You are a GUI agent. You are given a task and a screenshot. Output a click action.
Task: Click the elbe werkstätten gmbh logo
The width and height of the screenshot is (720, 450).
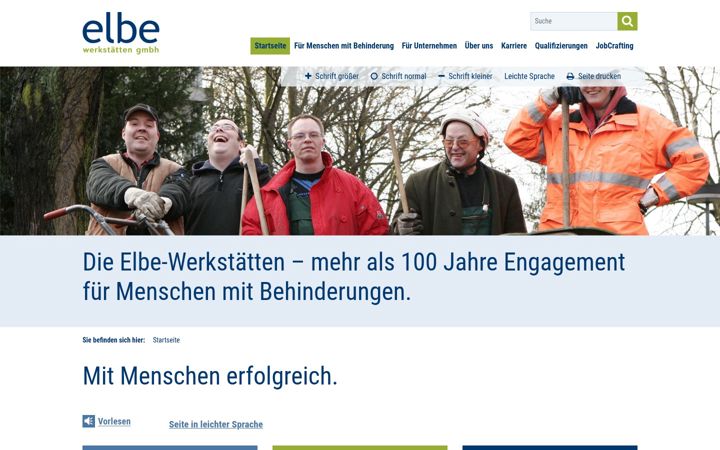121,34
